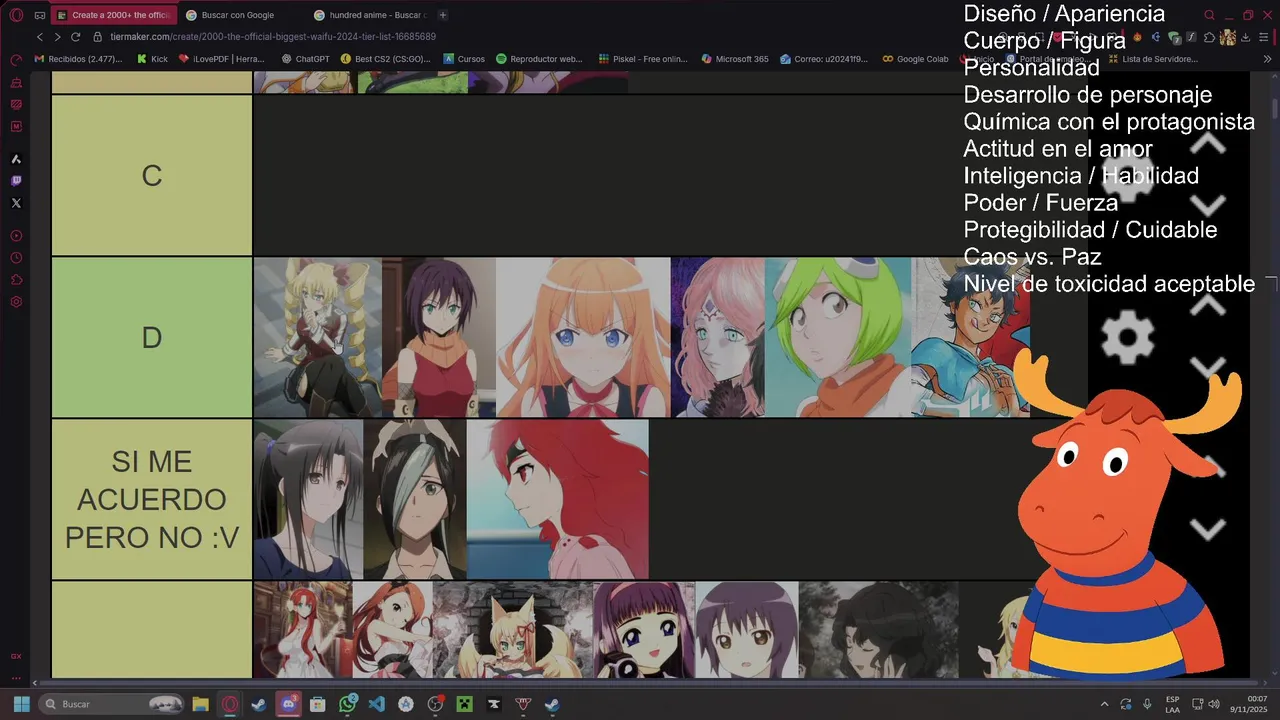Open WhatsApp from the taskbar
This screenshot has width=1280, height=720.
(x=348, y=704)
